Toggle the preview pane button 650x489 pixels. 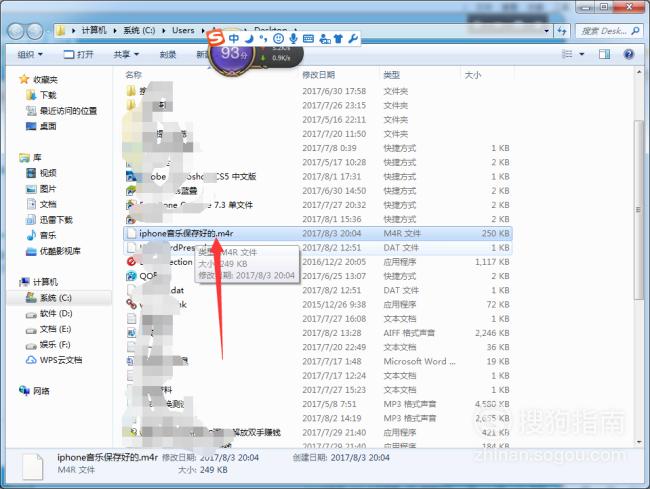click(x=604, y=54)
